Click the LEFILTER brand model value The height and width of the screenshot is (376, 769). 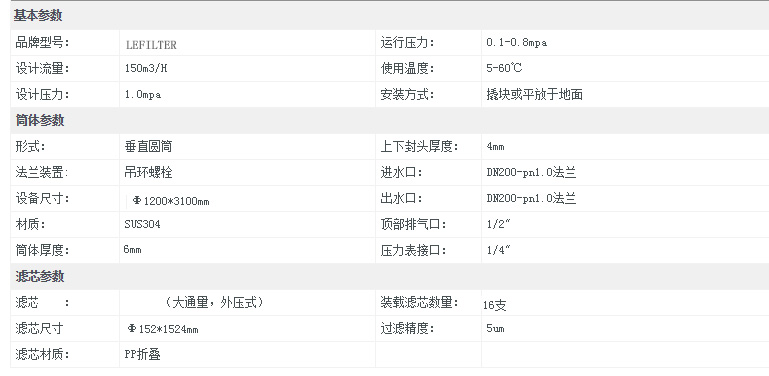click(151, 45)
